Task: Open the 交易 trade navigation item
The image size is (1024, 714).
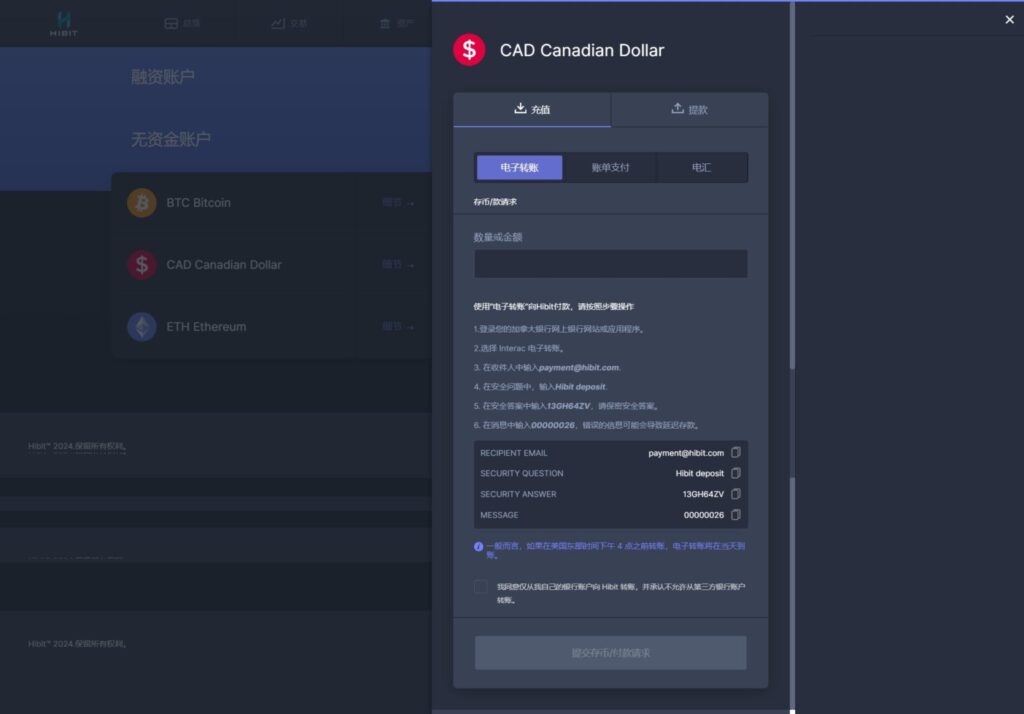Action: click(289, 24)
